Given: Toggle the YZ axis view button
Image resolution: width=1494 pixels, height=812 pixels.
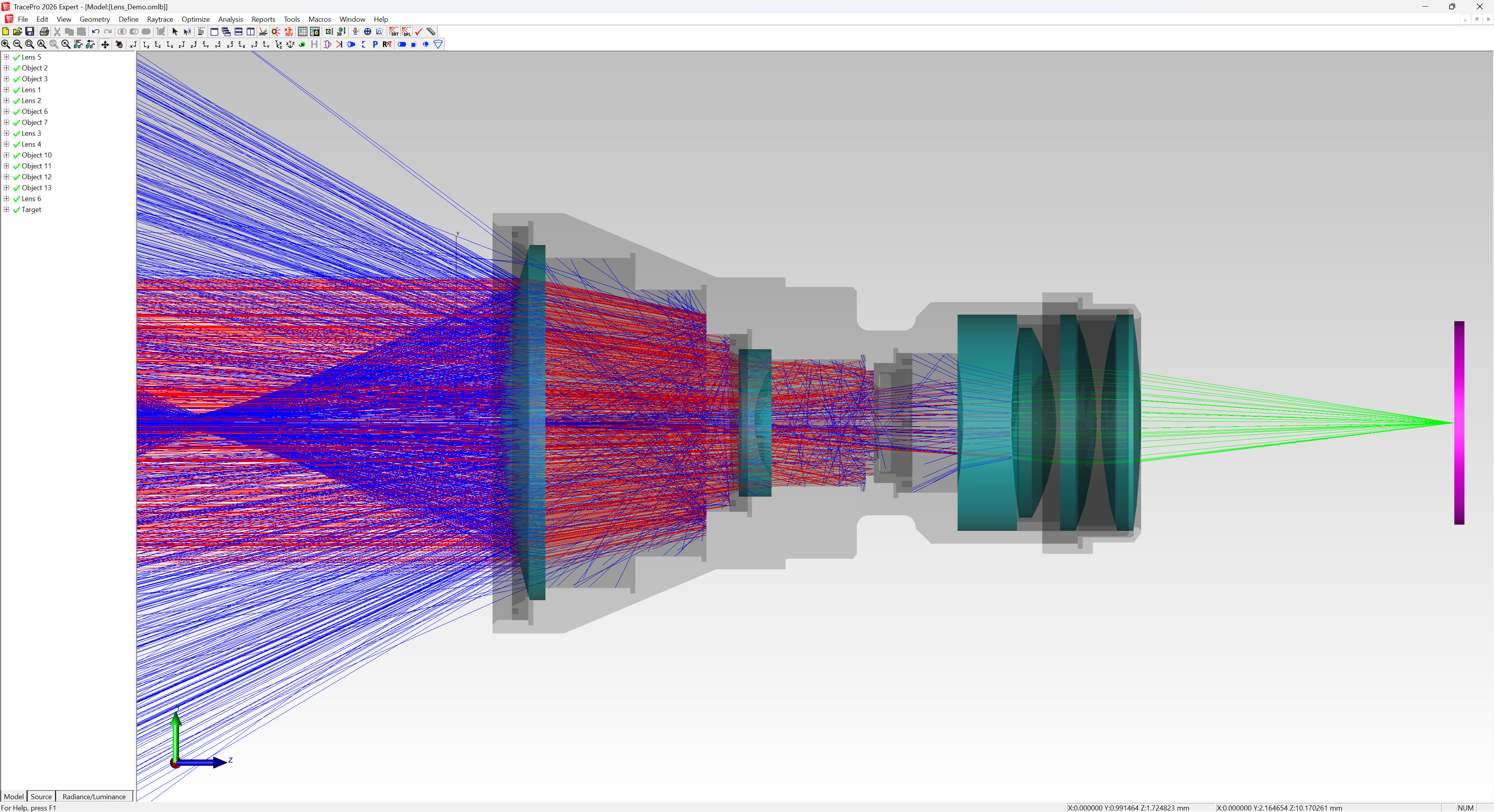Looking at the screenshot, I should tap(146, 45).
